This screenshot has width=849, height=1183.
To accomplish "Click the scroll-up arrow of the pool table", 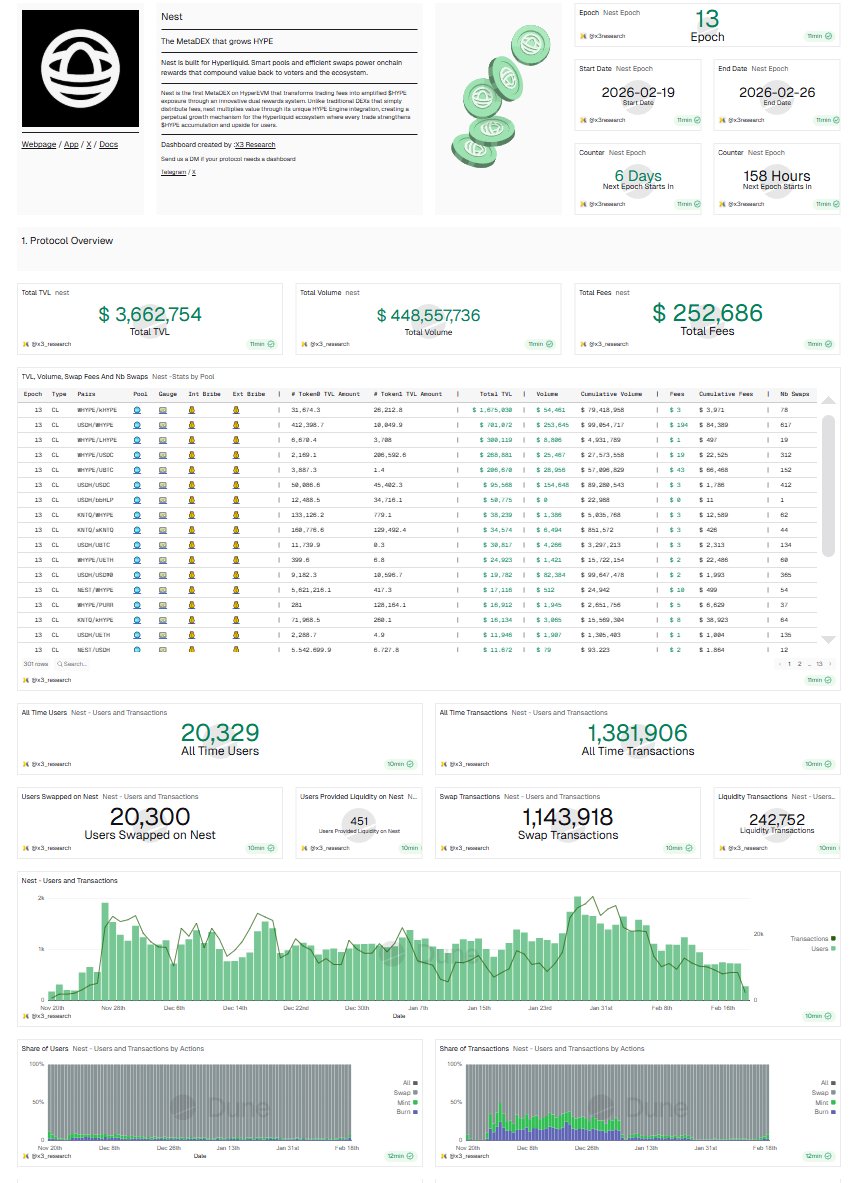I will tap(828, 401).
